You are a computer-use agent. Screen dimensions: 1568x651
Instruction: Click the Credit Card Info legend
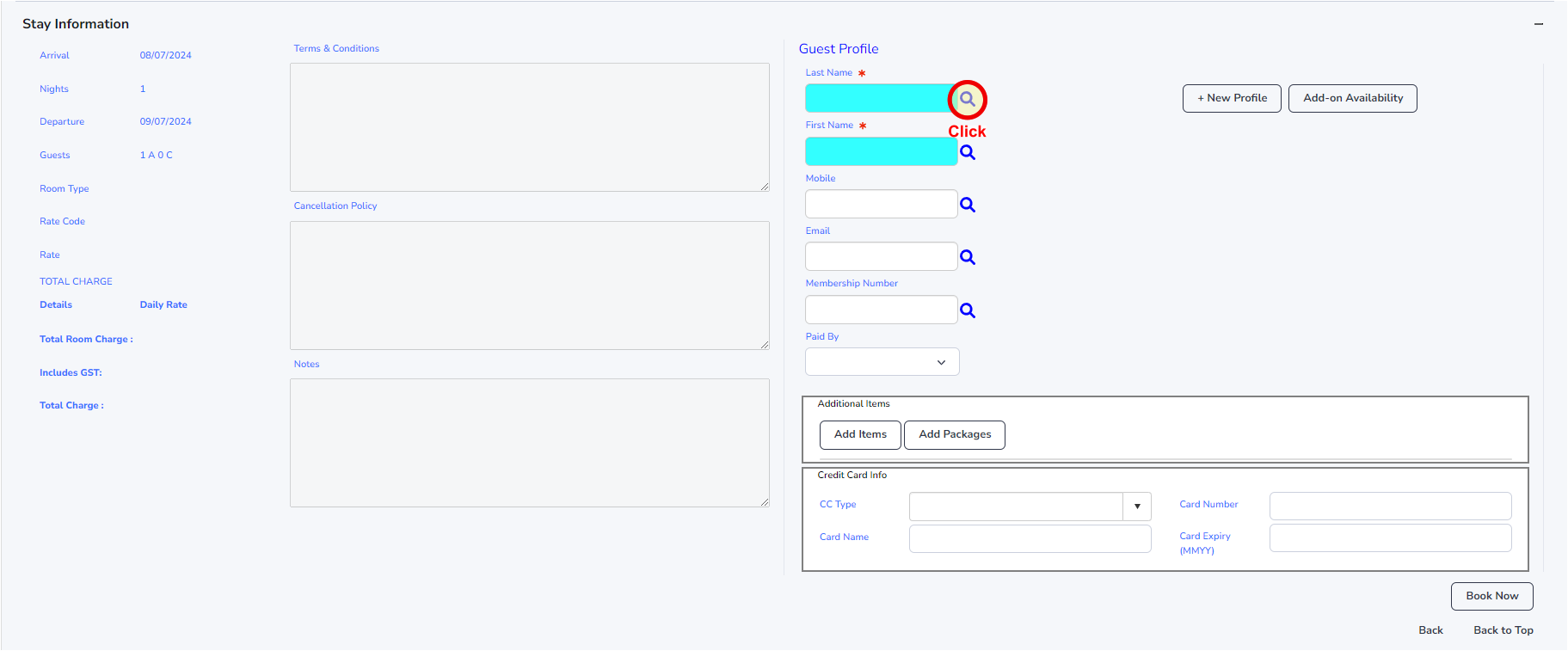click(852, 475)
